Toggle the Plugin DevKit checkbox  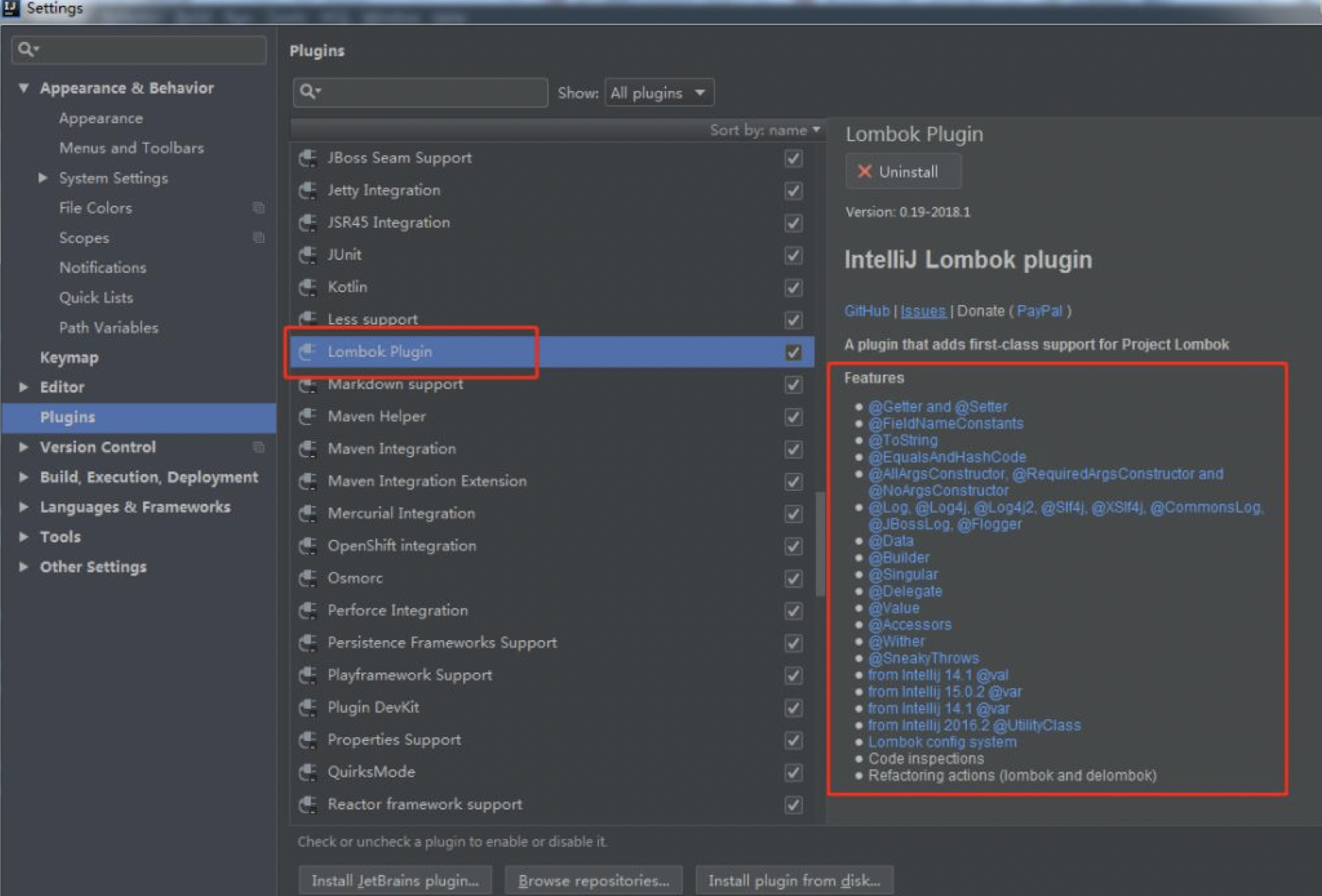(794, 707)
